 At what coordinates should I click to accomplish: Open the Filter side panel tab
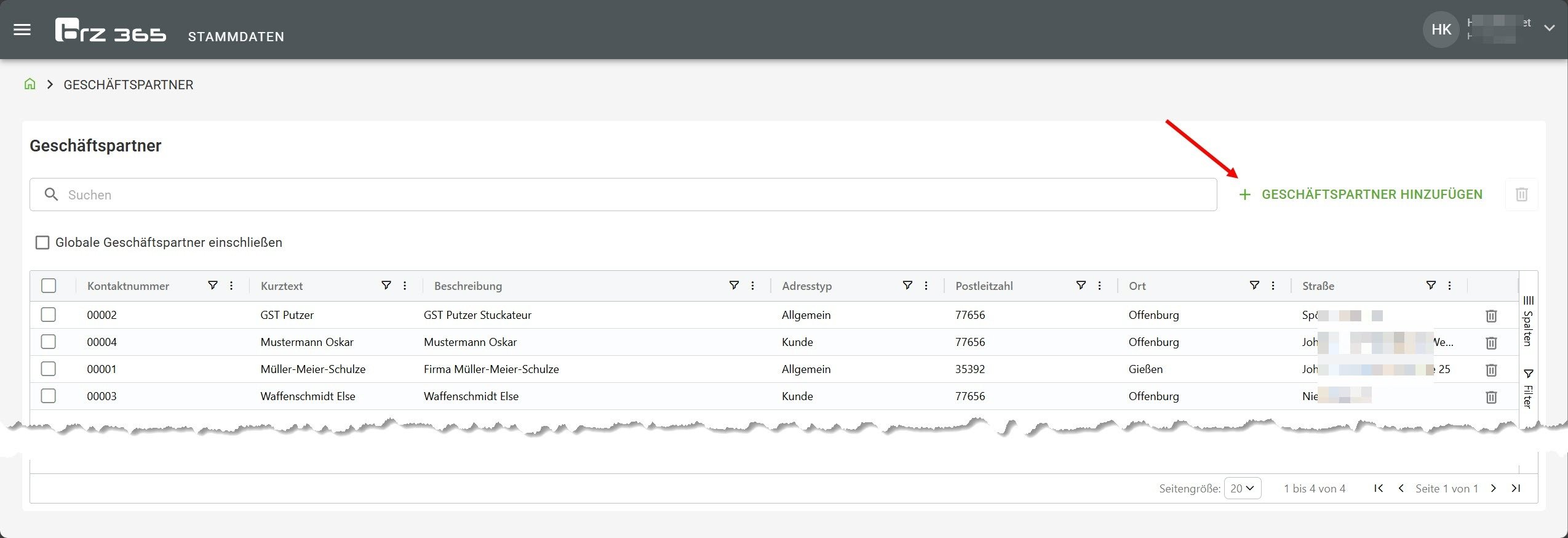point(1528,389)
